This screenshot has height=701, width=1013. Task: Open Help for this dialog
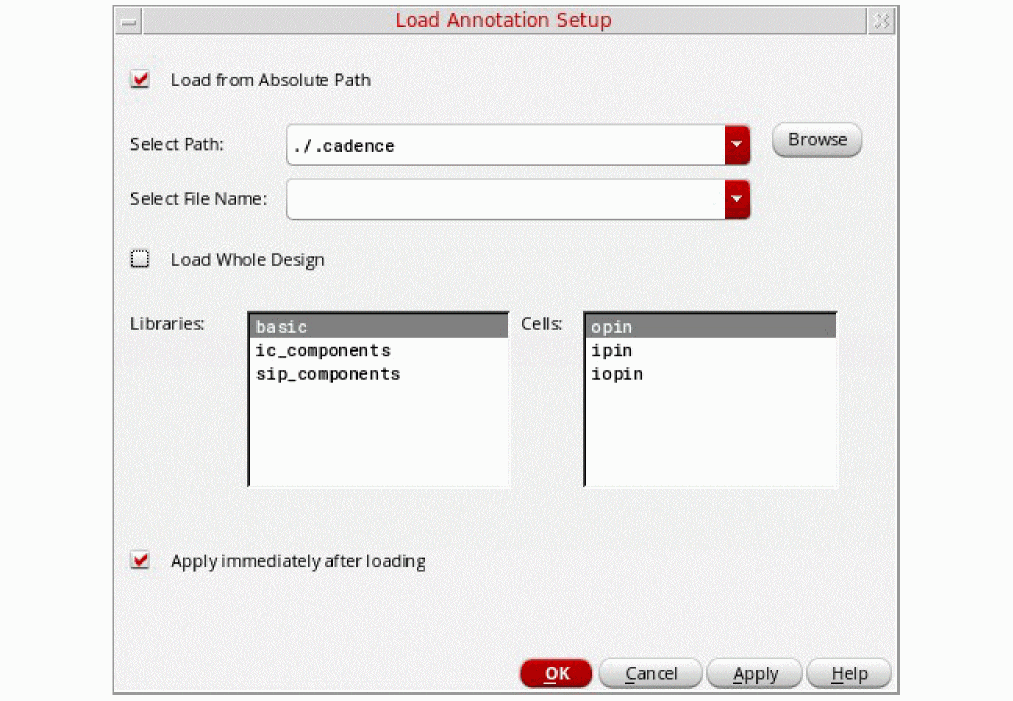849,674
